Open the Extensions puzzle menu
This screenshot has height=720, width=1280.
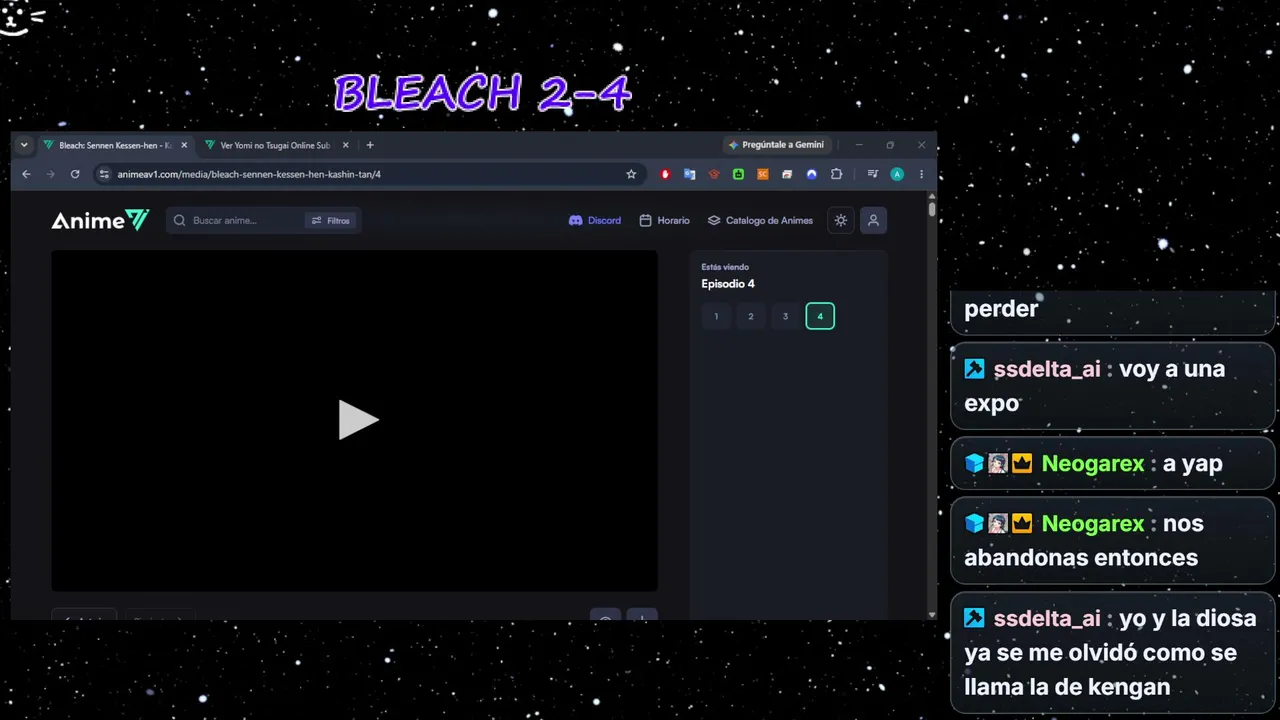pyautogui.click(x=837, y=174)
